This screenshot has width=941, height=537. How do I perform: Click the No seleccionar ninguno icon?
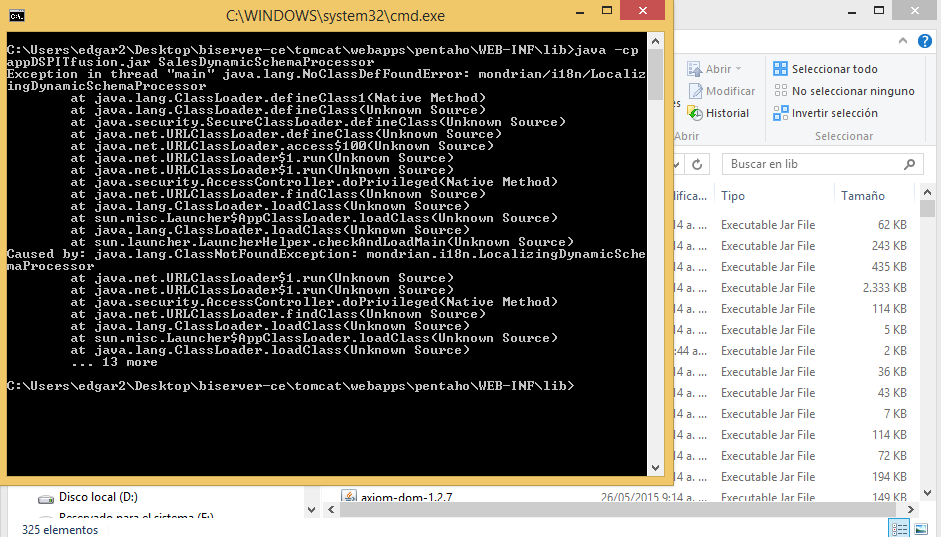(x=780, y=91)
